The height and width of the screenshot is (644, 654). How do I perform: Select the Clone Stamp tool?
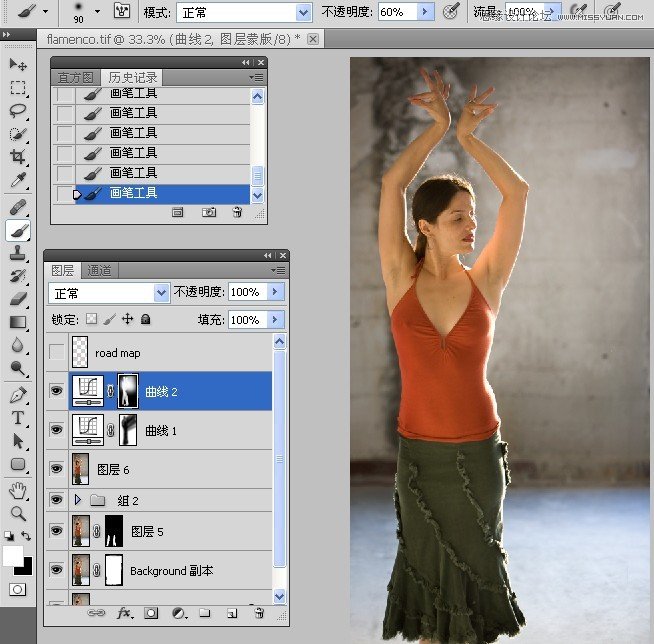[x=18, y=253]
